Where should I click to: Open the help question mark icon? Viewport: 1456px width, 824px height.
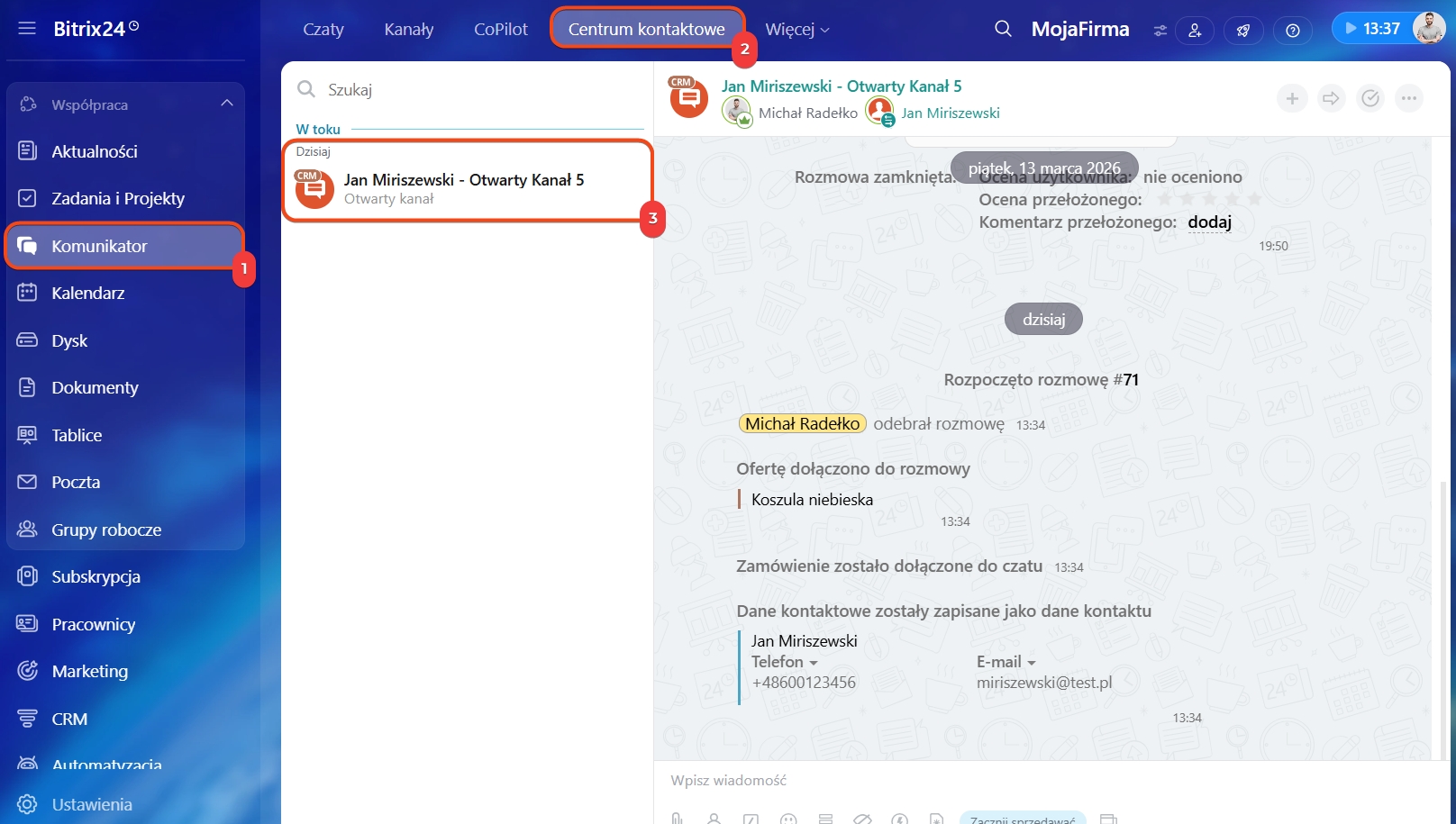[1293, 31]
